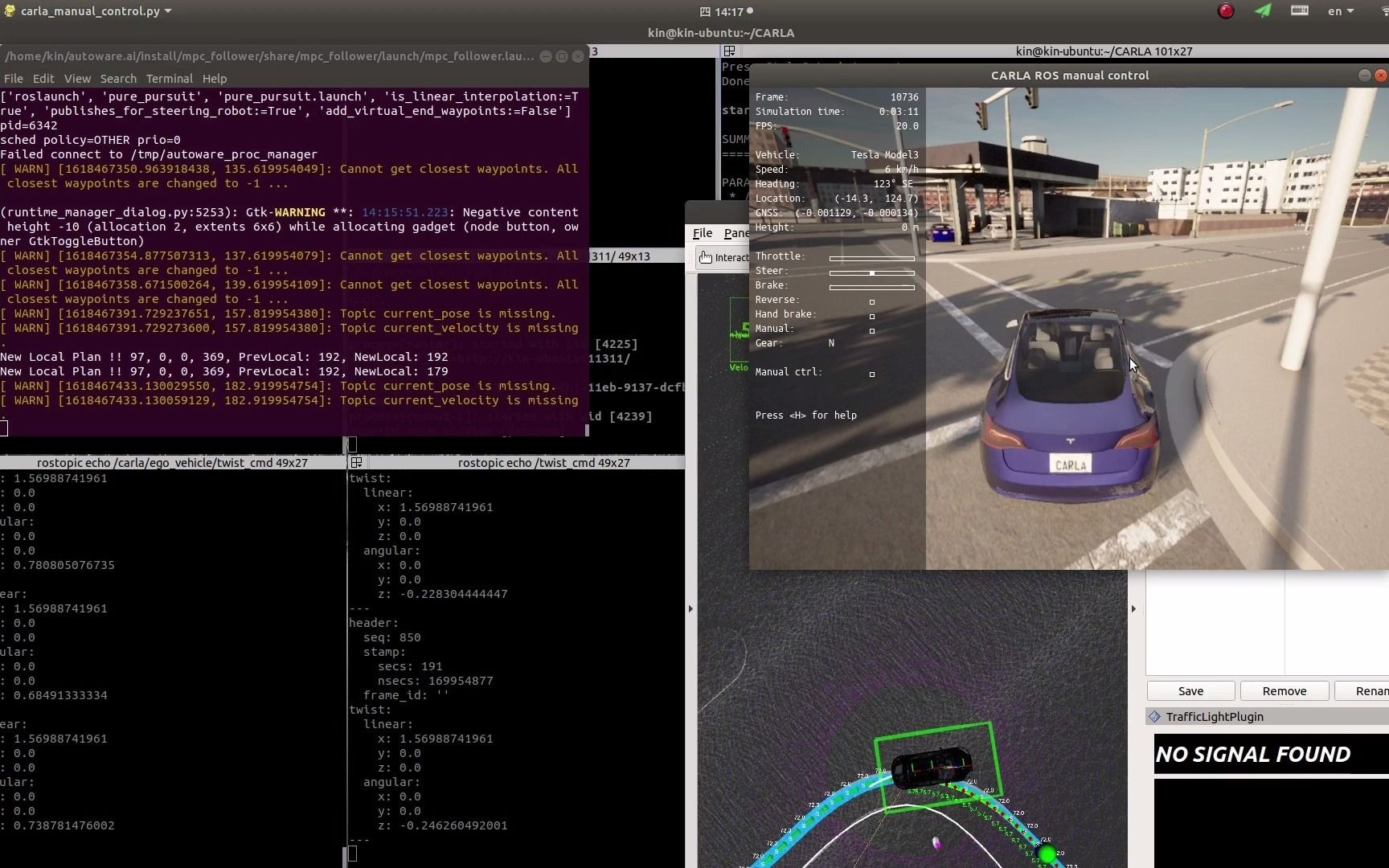Click the red recording indicator in top bar
Viewport: 1389px width, 868px height.
coord(1225,11)
